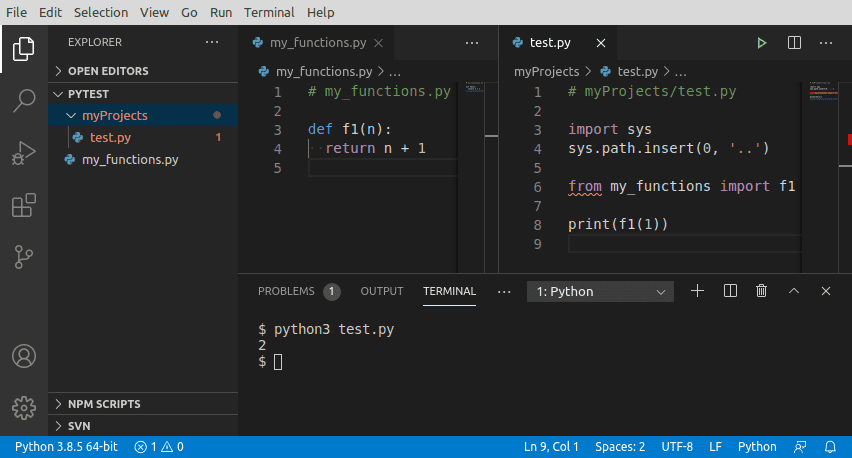852x458 pixels.
Task: Expand the NPM Scripts section
Action: click(x=104, y=404)
